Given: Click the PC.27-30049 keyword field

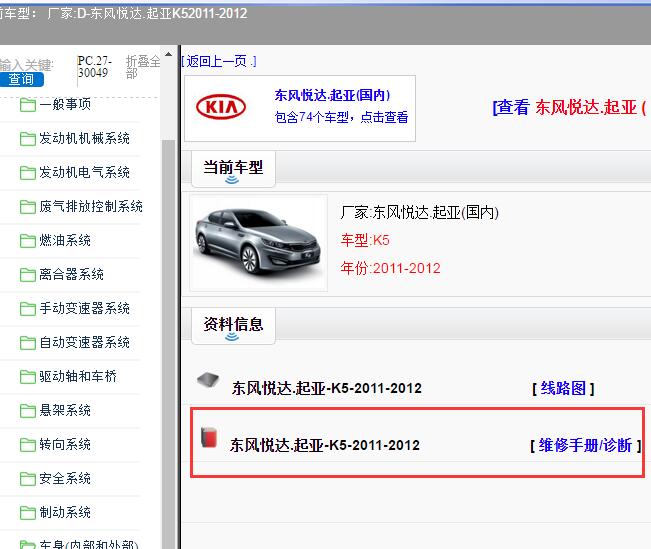Looking at the screenshot, I should (x=95, y=67).
